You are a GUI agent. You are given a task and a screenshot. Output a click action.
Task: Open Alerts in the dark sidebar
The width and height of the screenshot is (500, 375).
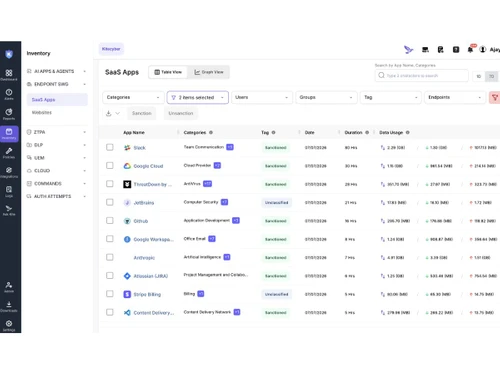pyautogui.click(x=9, y=94)
